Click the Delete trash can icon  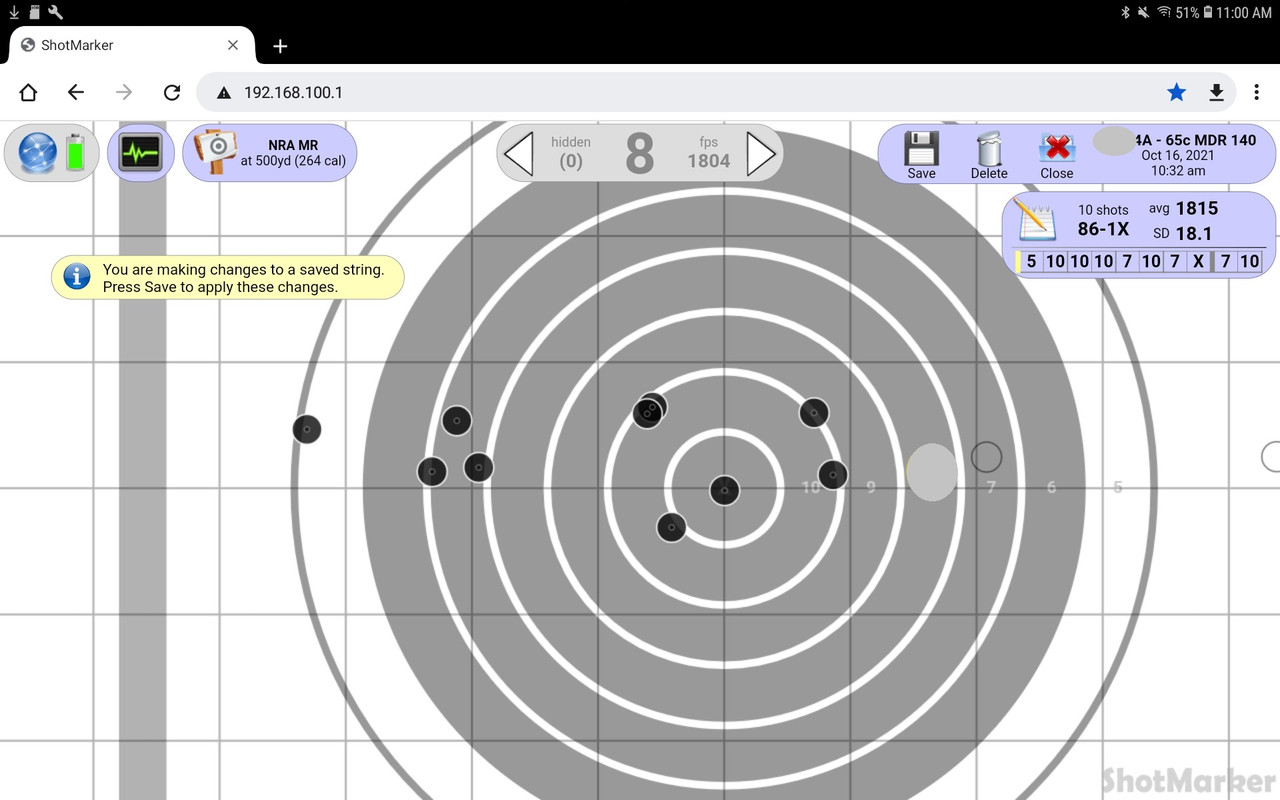pos(989,150)
